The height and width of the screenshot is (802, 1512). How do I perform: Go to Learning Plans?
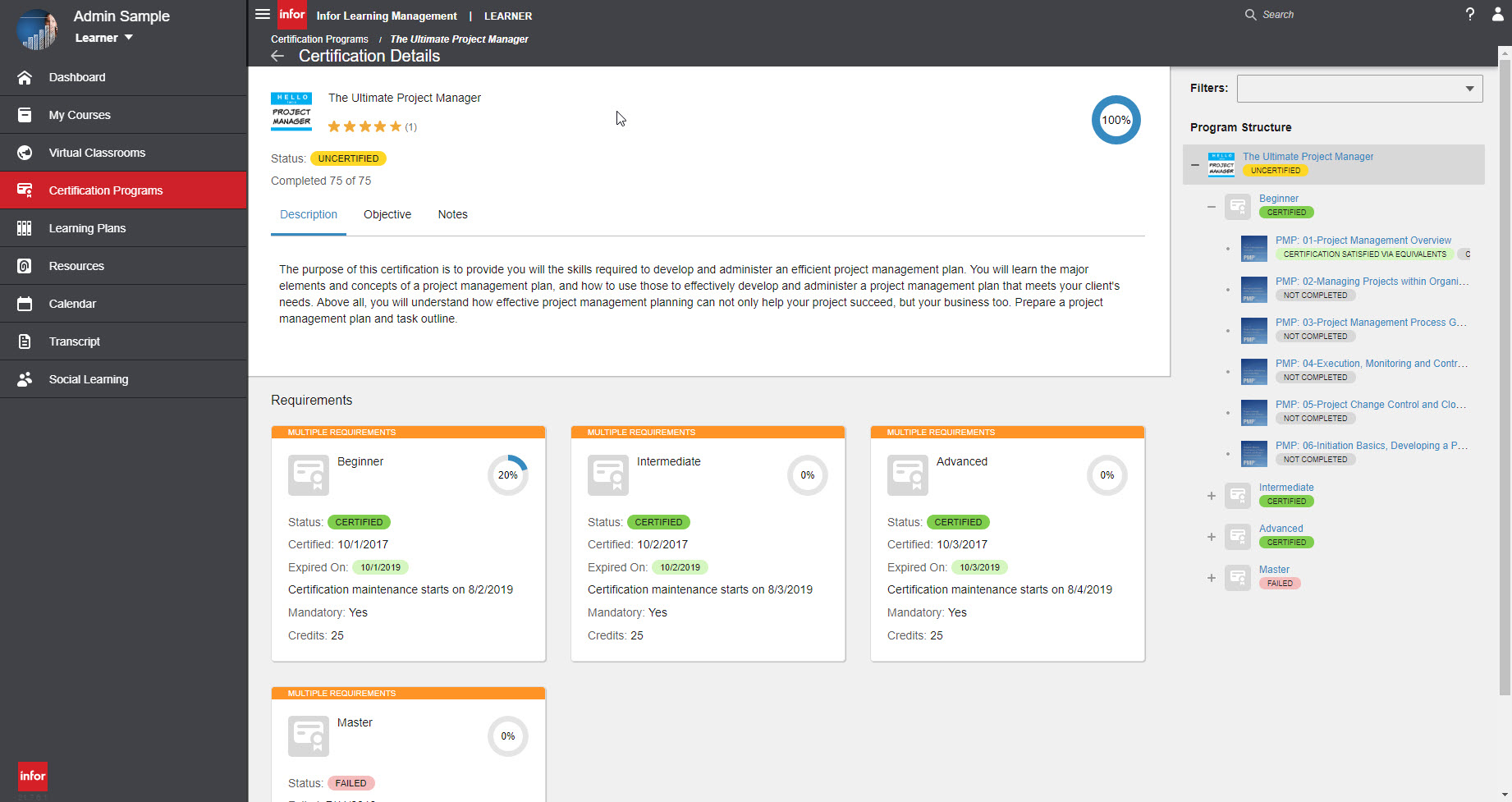[87, 227]
